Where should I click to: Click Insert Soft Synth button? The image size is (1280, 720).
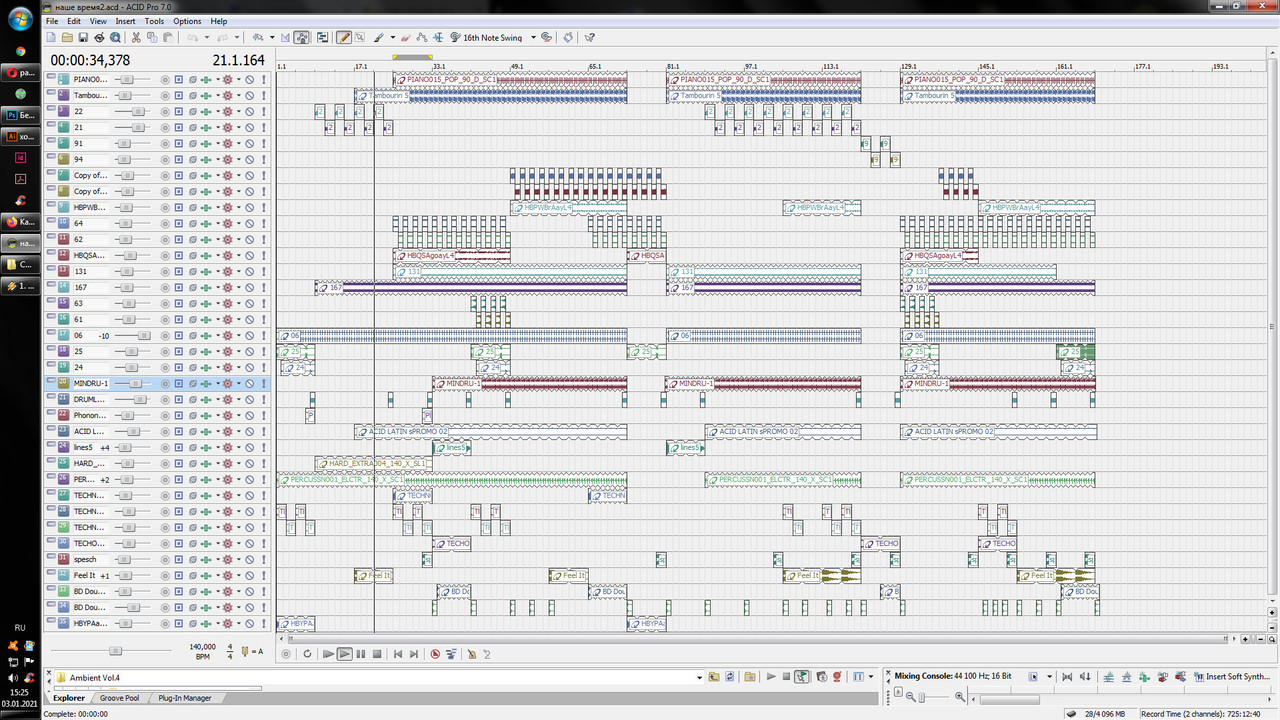[x=1230, y=677]
